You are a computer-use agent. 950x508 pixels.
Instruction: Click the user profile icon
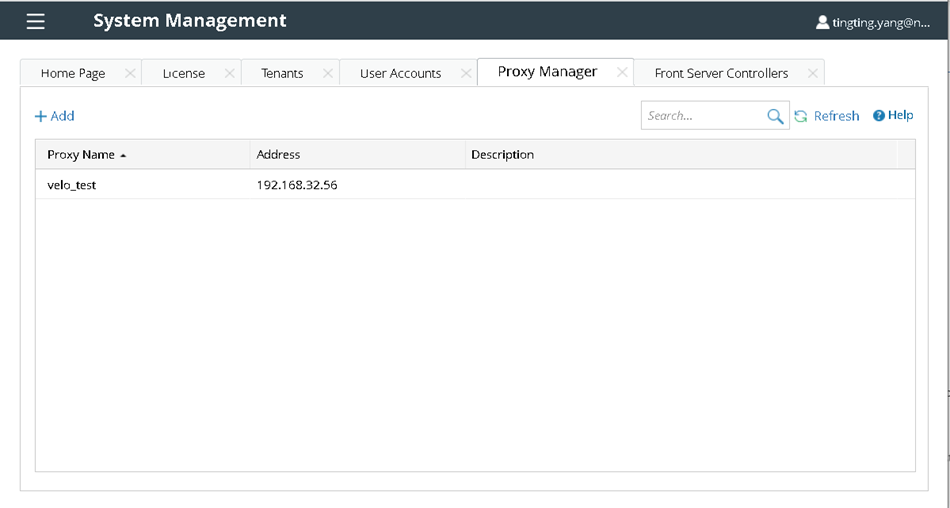(823, 21)
